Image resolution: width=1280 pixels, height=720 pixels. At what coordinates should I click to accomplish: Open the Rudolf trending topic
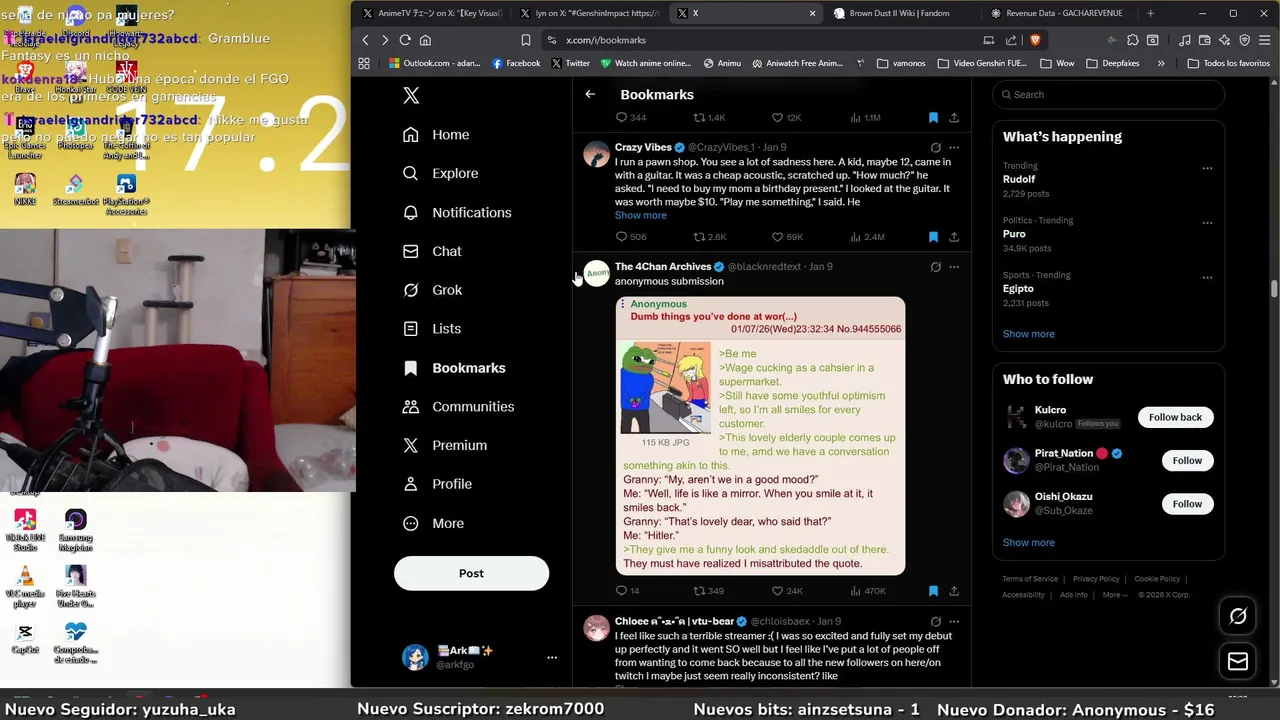point(1019,179)
